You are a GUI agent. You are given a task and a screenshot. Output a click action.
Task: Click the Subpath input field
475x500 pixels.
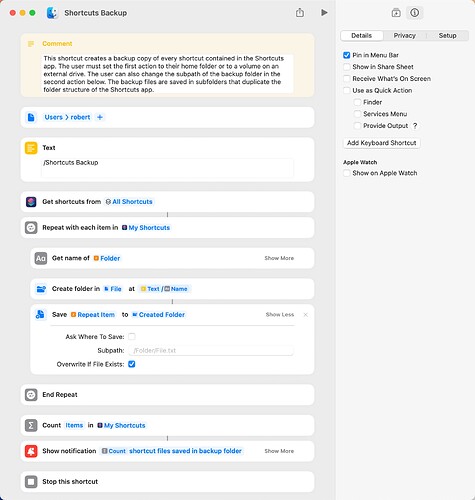coord(211,350)
